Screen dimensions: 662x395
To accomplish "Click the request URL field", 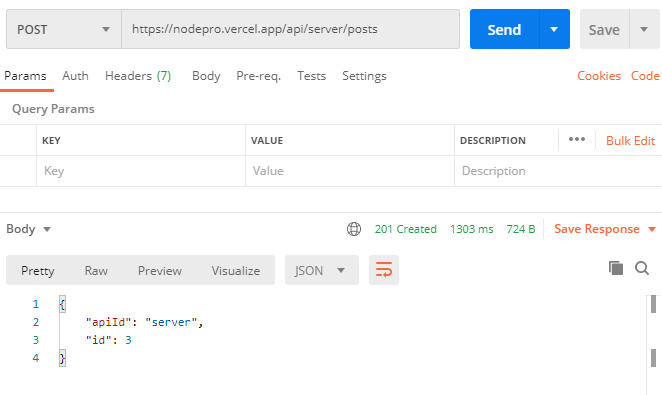I will click(x=290, y=29).
